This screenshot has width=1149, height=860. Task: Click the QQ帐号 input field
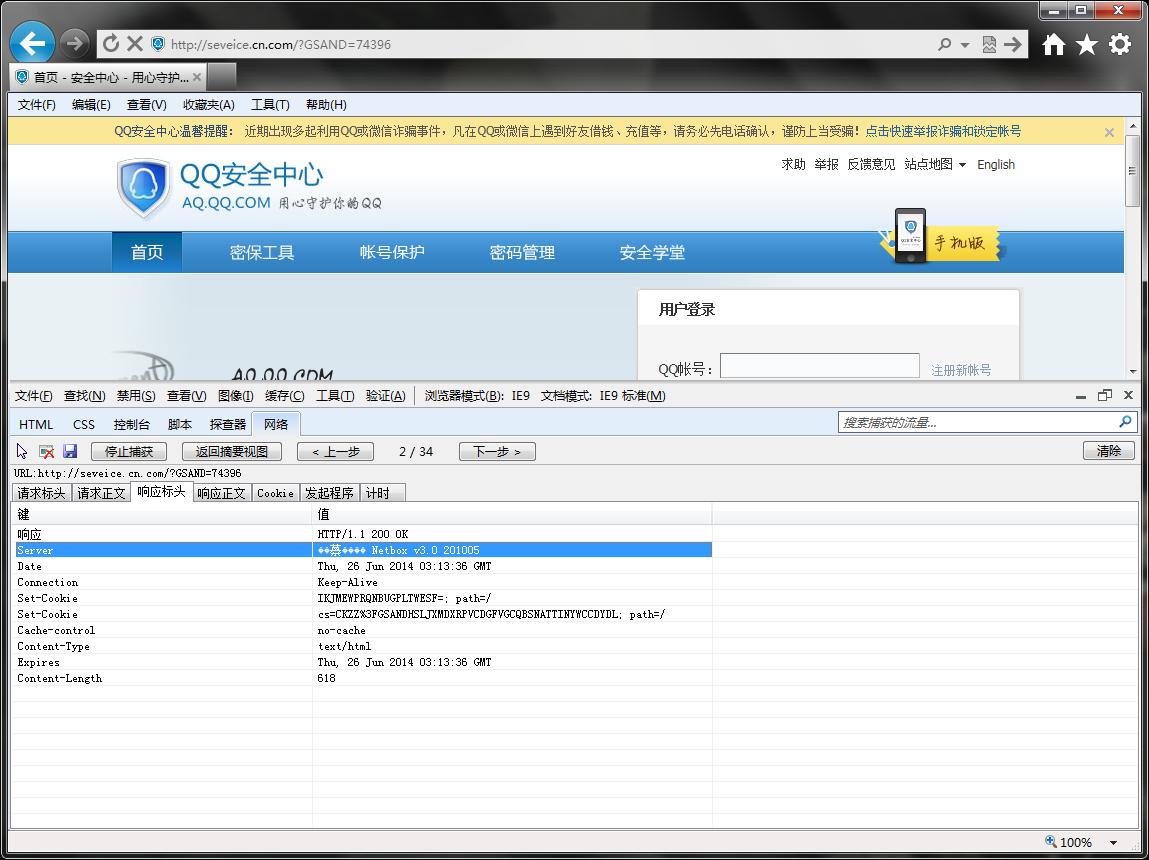[819, 366]
